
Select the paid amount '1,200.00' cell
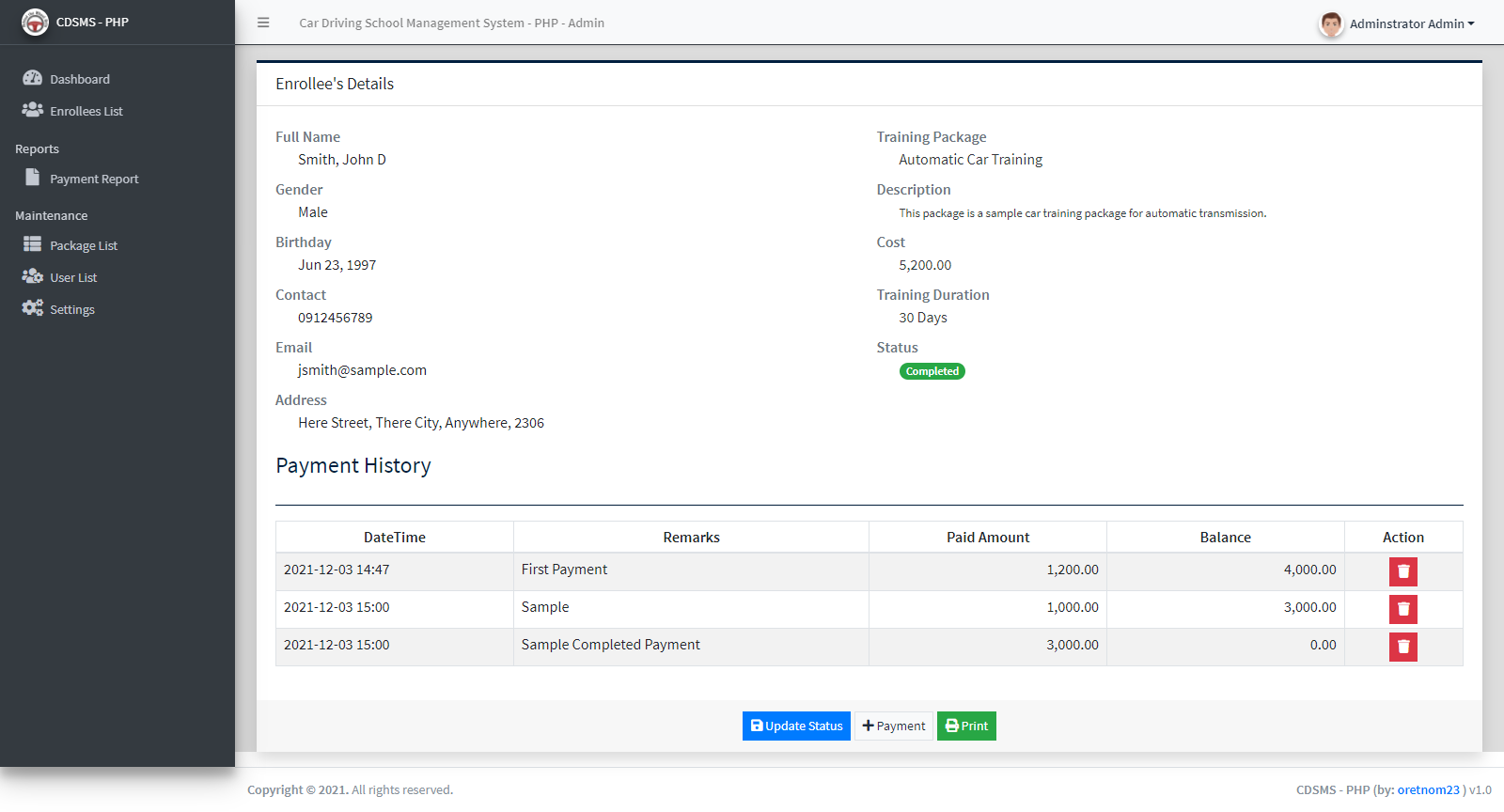click(988, 571)
